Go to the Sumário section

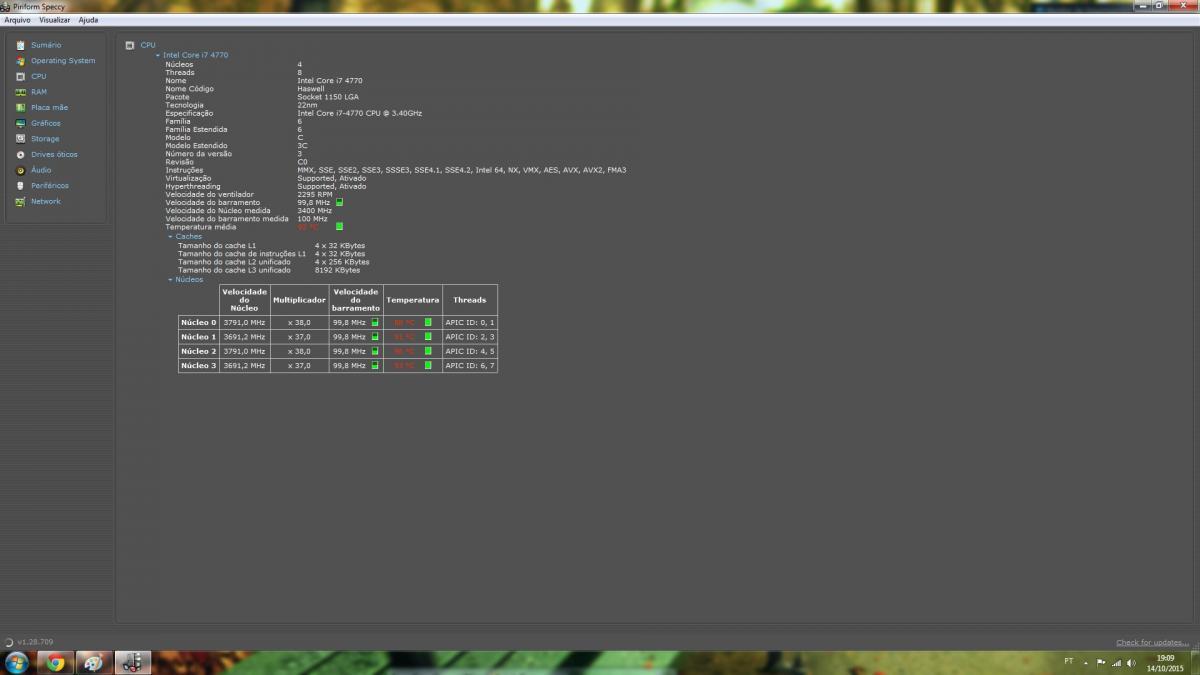[x=46, y=45]
